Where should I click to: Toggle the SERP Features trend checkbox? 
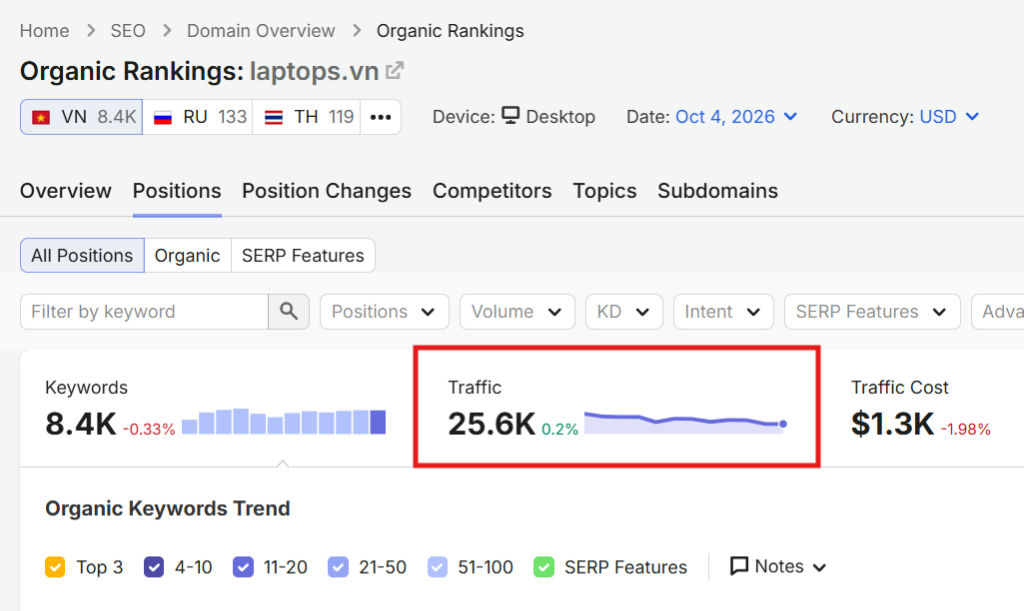[543, 567]
